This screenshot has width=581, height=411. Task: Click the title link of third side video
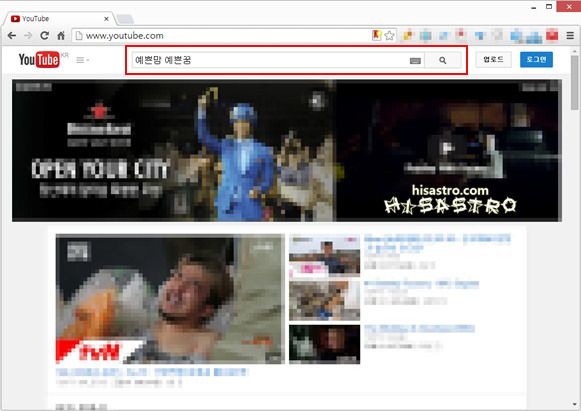[419, 328]
